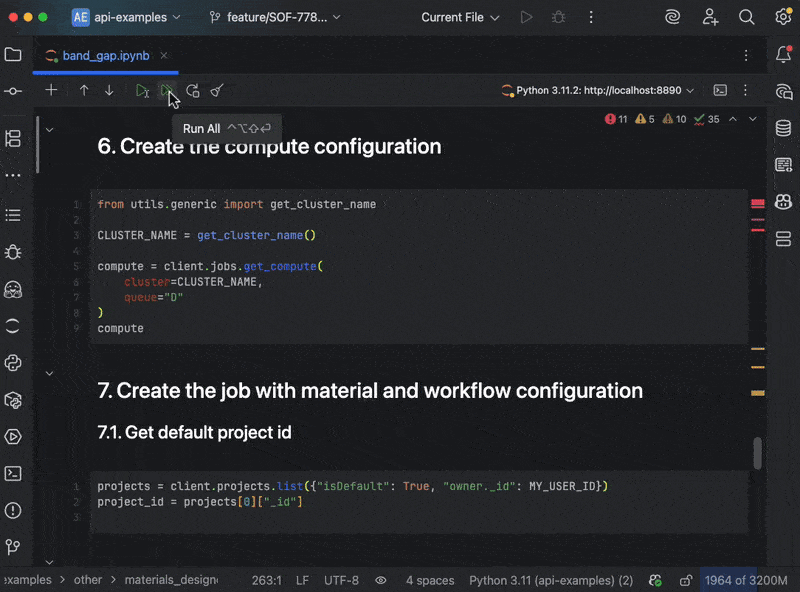Close the band_gap.ipynb tab
The height and width of the screenshot is (592, 800).
pos(164,56)
